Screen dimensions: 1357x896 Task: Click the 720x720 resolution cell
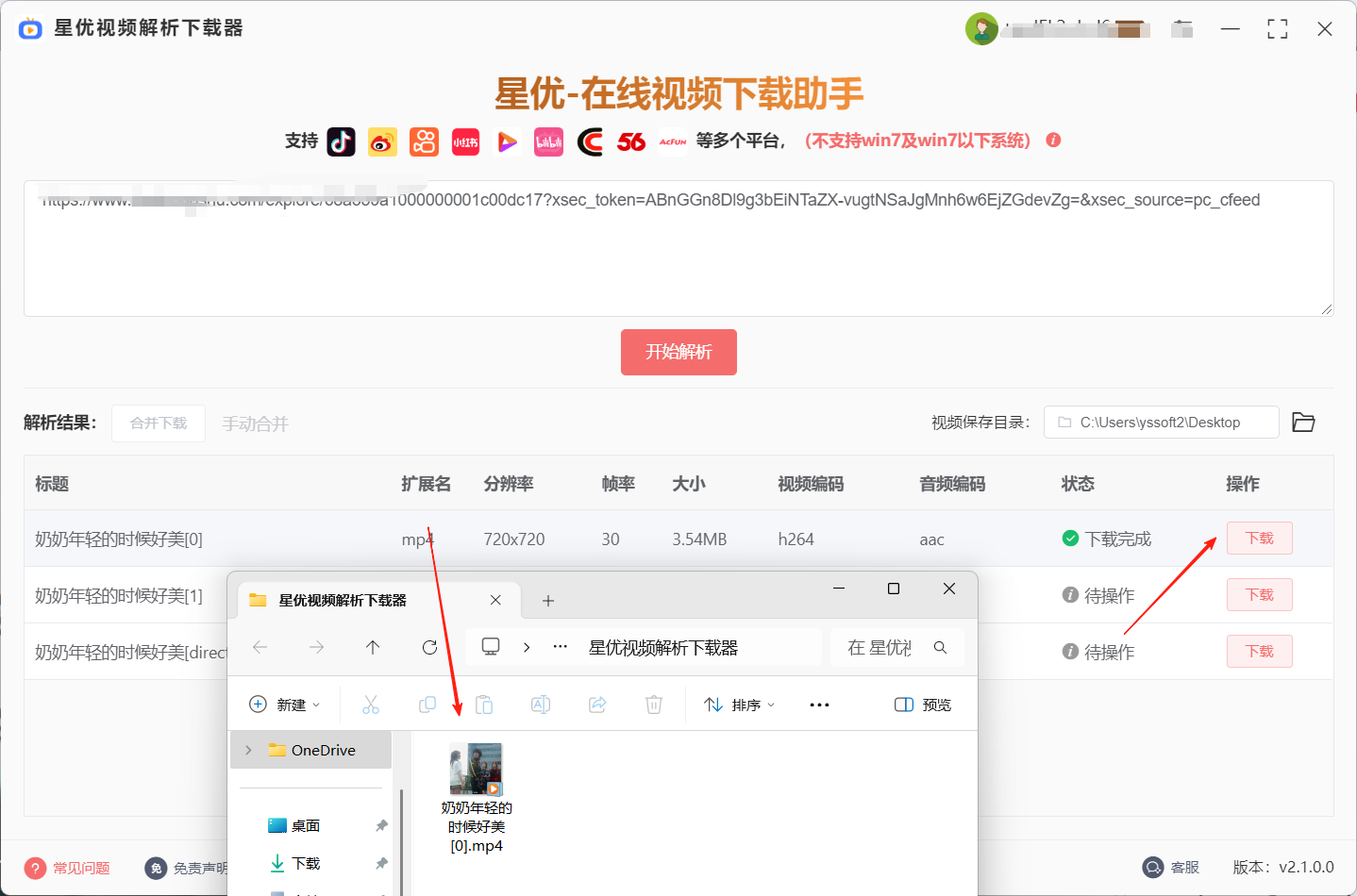[514, 539]
